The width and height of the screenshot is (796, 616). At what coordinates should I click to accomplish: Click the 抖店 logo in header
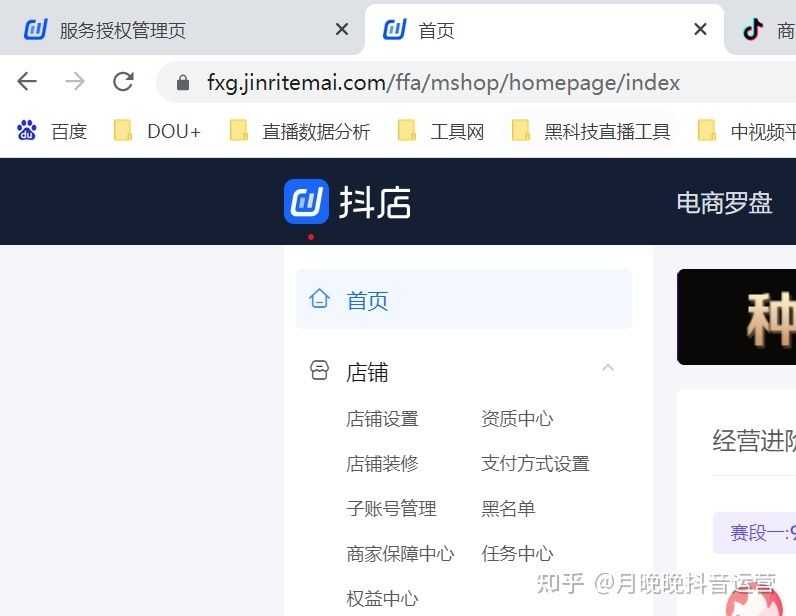pyautogui.click(x=348, y=202)
